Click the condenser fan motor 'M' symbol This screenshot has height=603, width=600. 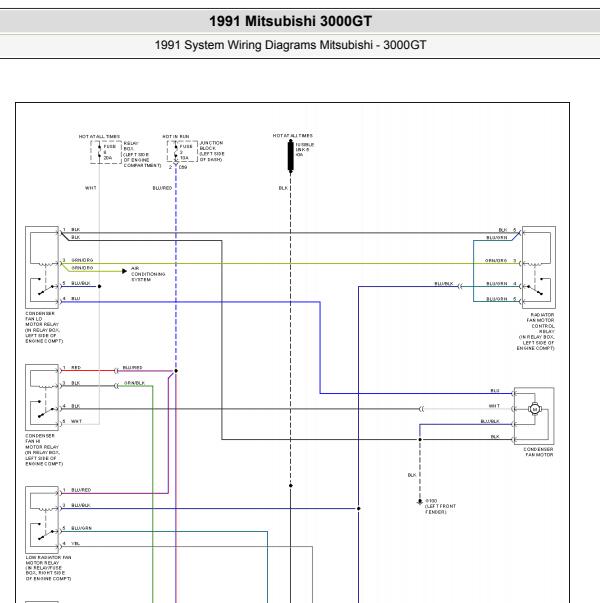click(x=534, y=409)
